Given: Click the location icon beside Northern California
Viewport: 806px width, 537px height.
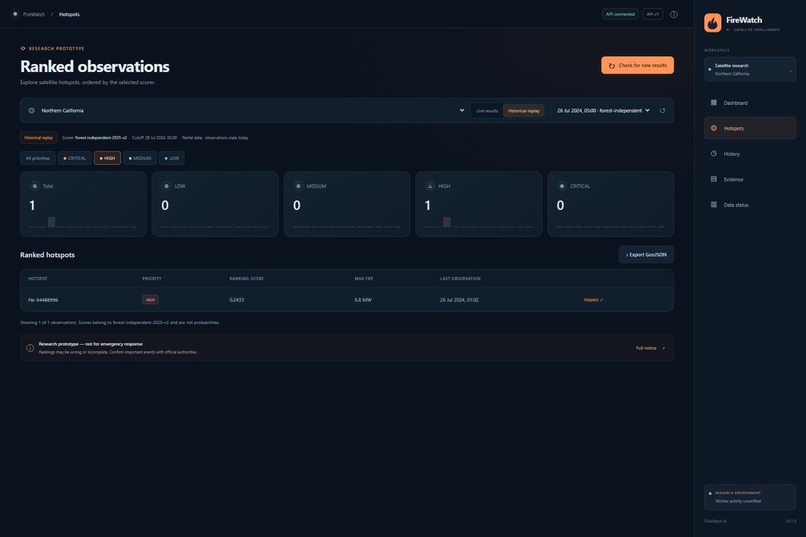Looking at the screenshot, I should click(x=32, y=110).
